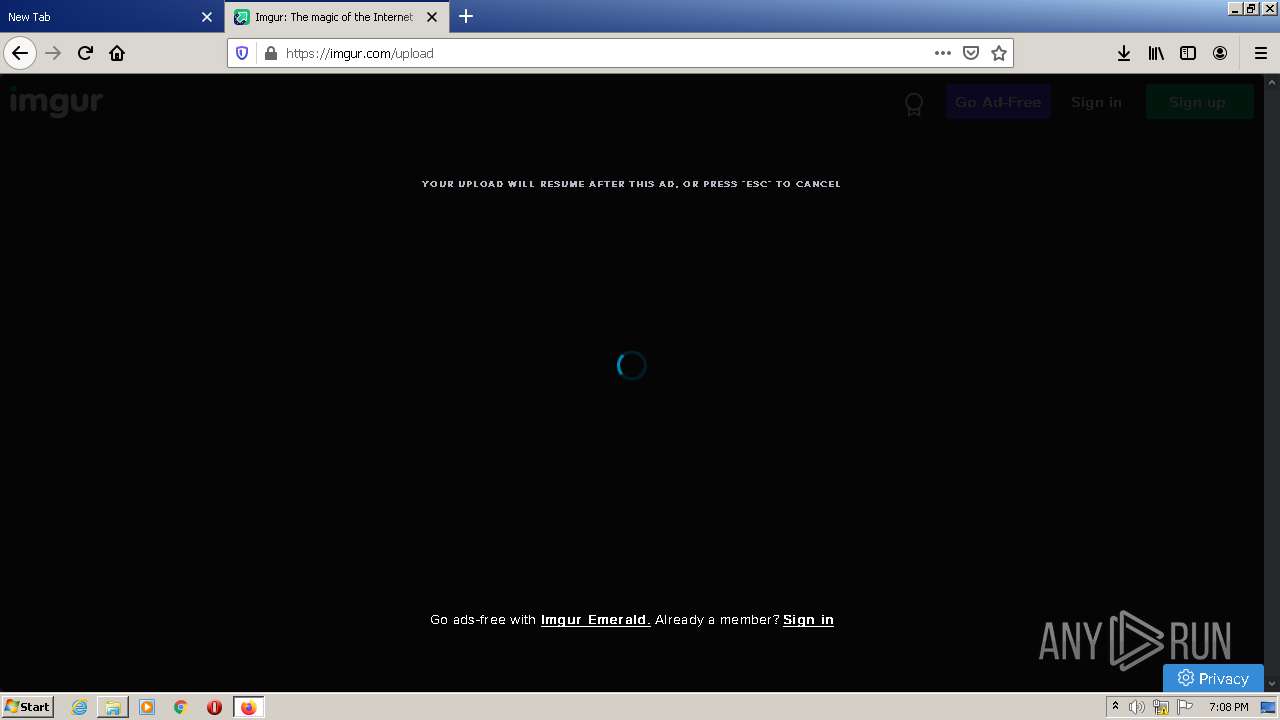Screen dimensions: 1280x720
Task: Click the forward navigation arrow
Action: coord(53,53)
